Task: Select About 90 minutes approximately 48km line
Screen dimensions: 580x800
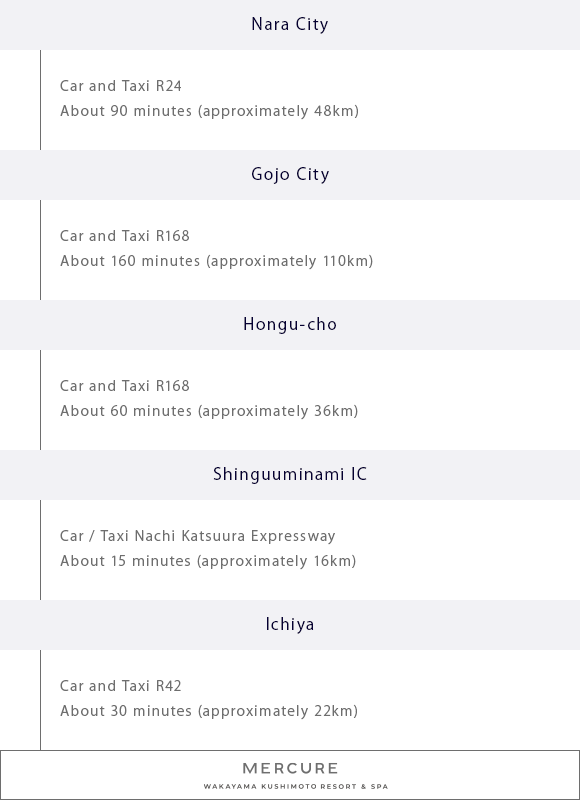Action: point(210,111)
